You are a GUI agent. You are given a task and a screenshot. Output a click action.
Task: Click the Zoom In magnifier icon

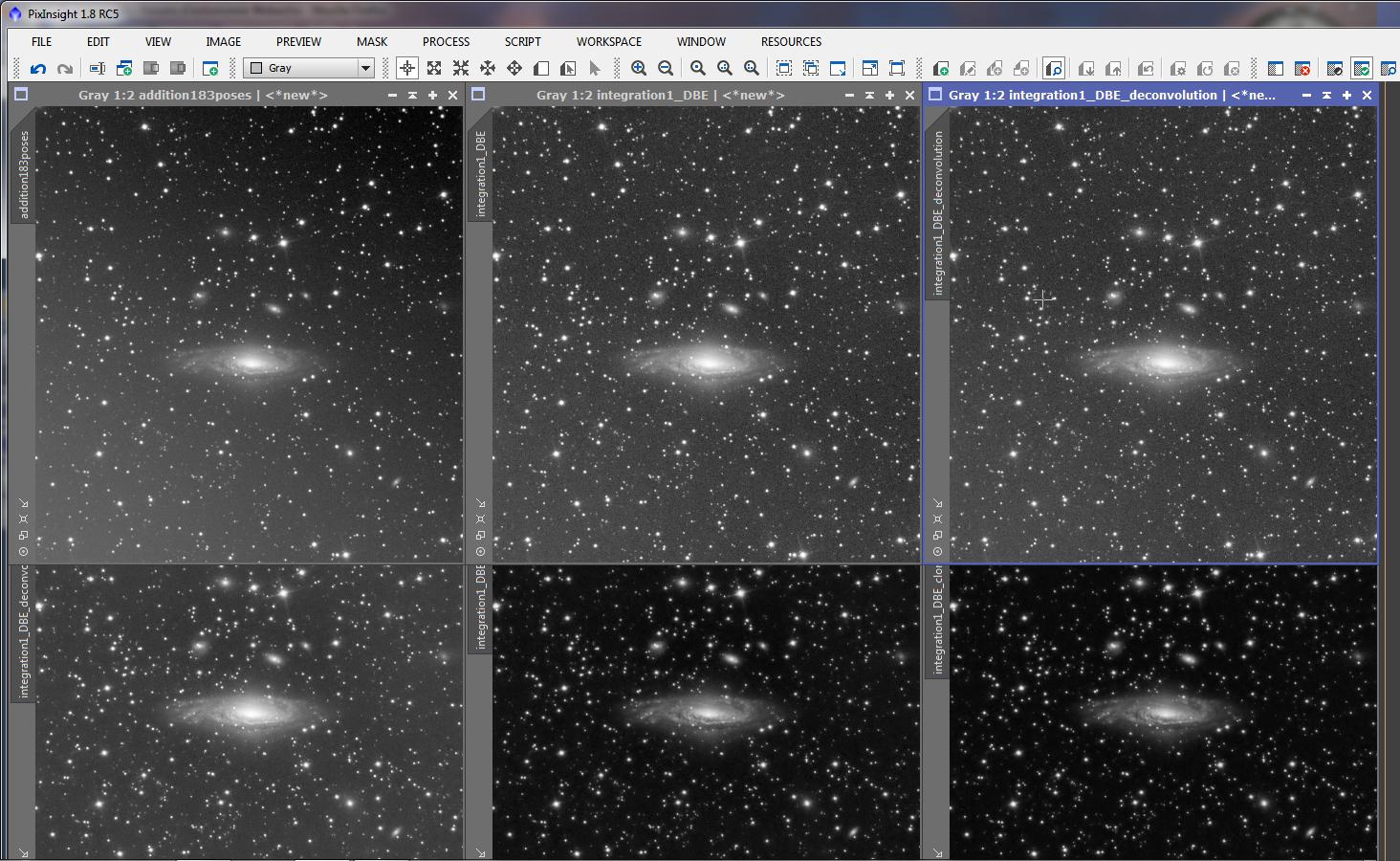point(639,68)
